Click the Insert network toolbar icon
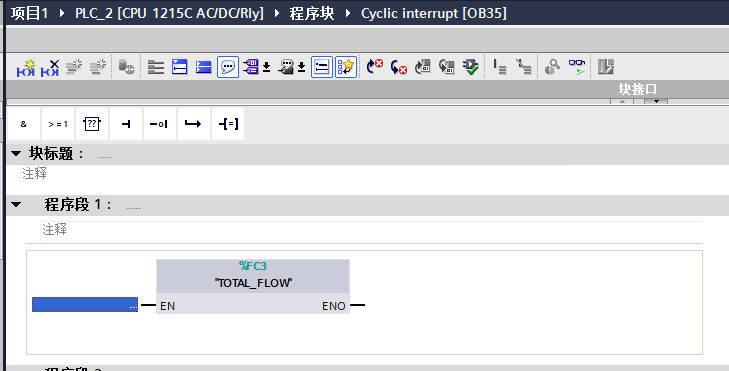 26,67
